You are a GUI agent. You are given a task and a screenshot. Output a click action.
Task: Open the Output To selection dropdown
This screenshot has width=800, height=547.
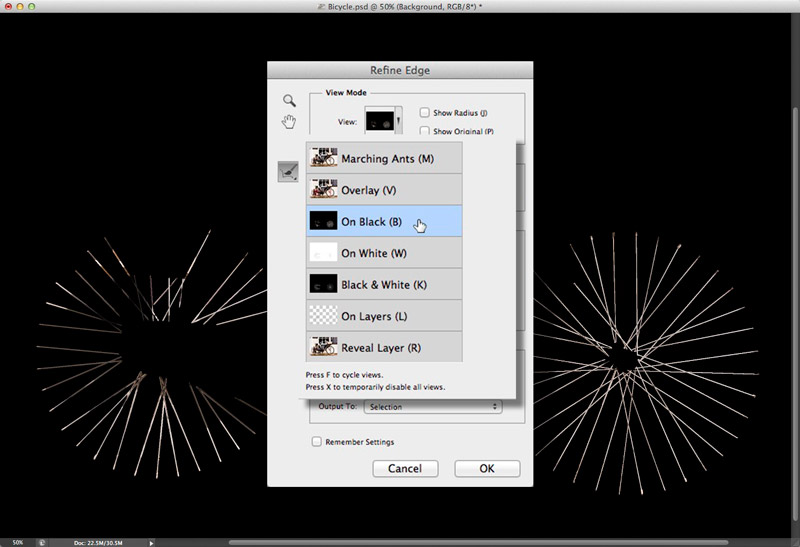433,407
